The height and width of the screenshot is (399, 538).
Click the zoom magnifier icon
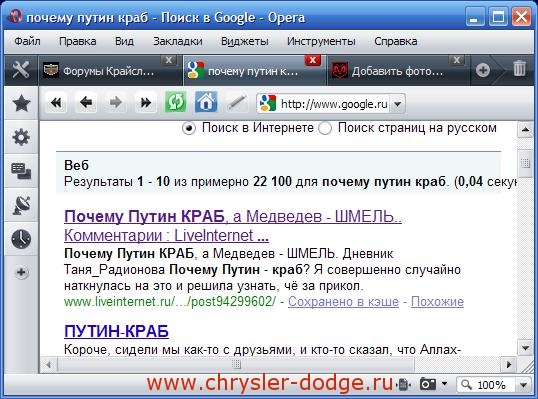click(x=467, y=384)
